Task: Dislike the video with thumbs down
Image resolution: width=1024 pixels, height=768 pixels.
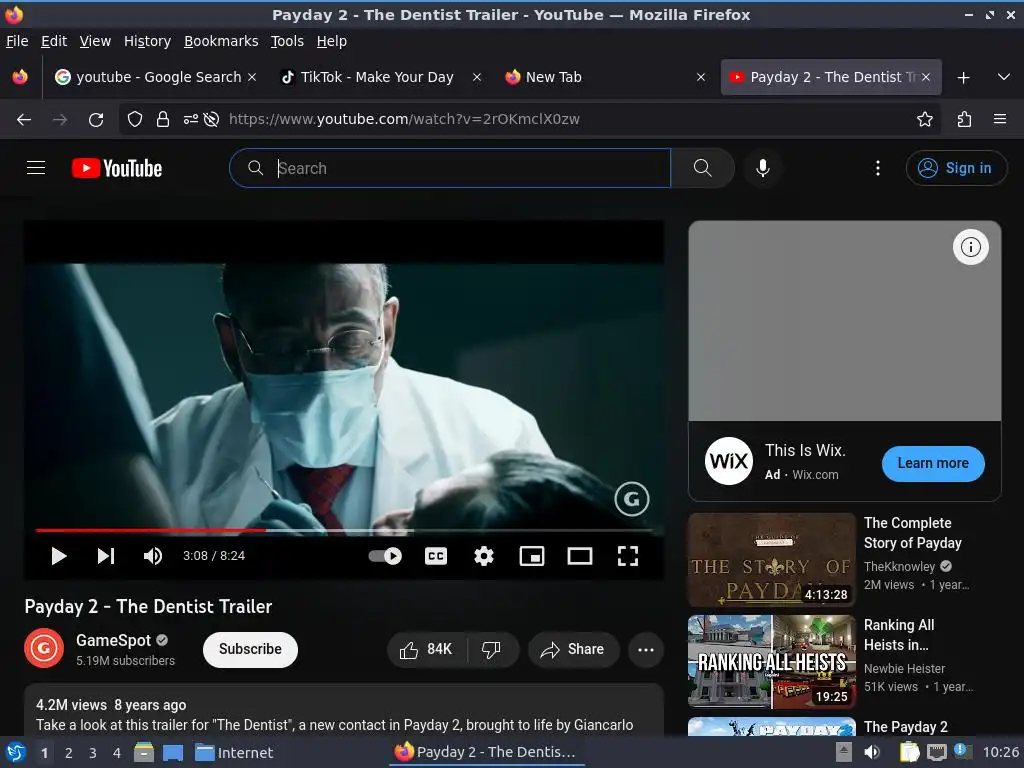Action: click(x=491, y=649)
